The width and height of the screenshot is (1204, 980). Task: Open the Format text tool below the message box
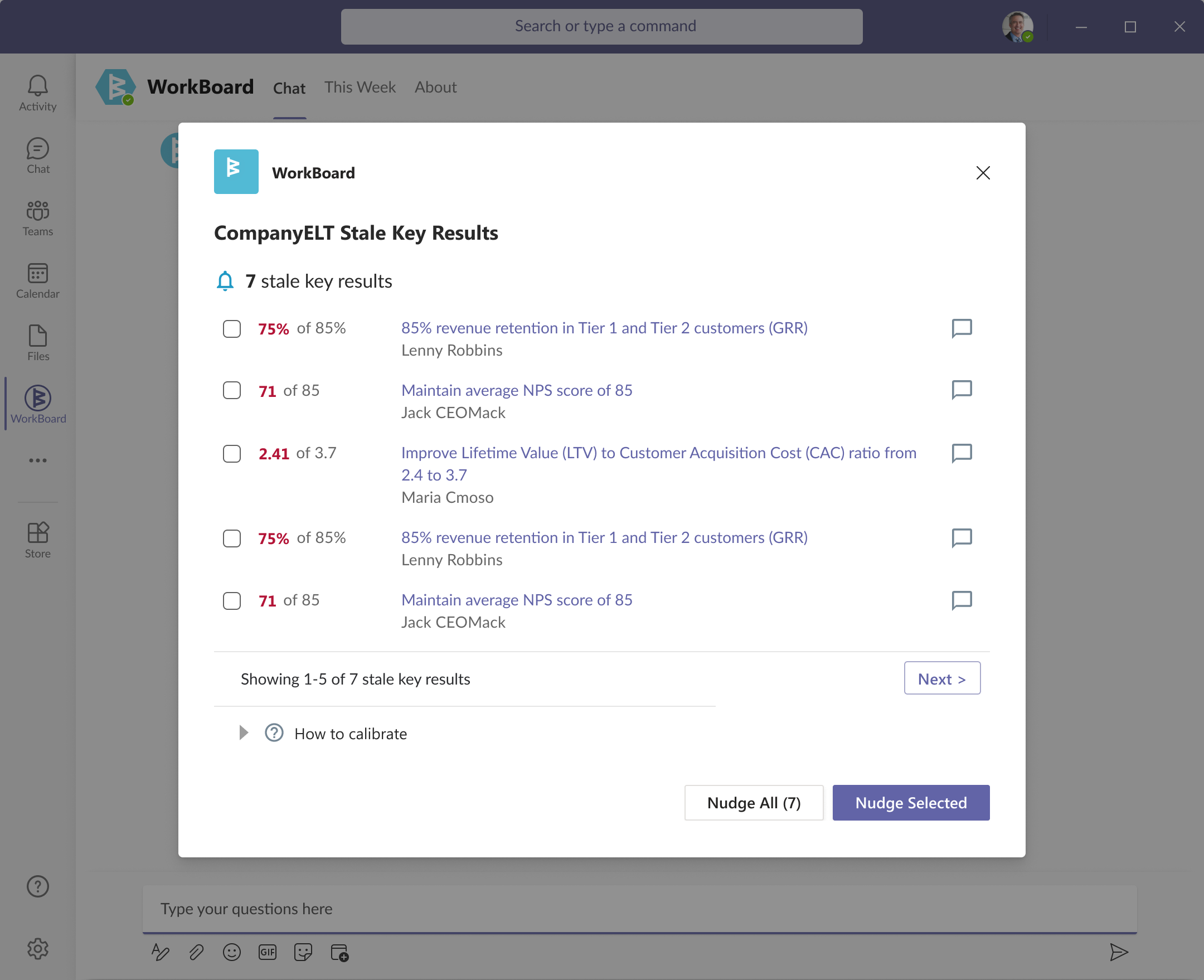[161, 953]
